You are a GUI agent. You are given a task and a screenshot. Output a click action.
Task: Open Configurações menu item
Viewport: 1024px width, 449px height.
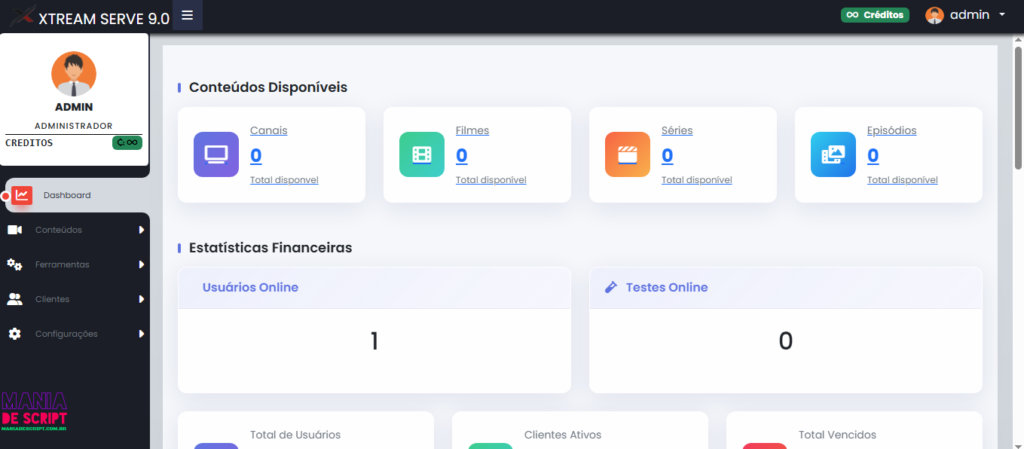[x=66, y=334]
